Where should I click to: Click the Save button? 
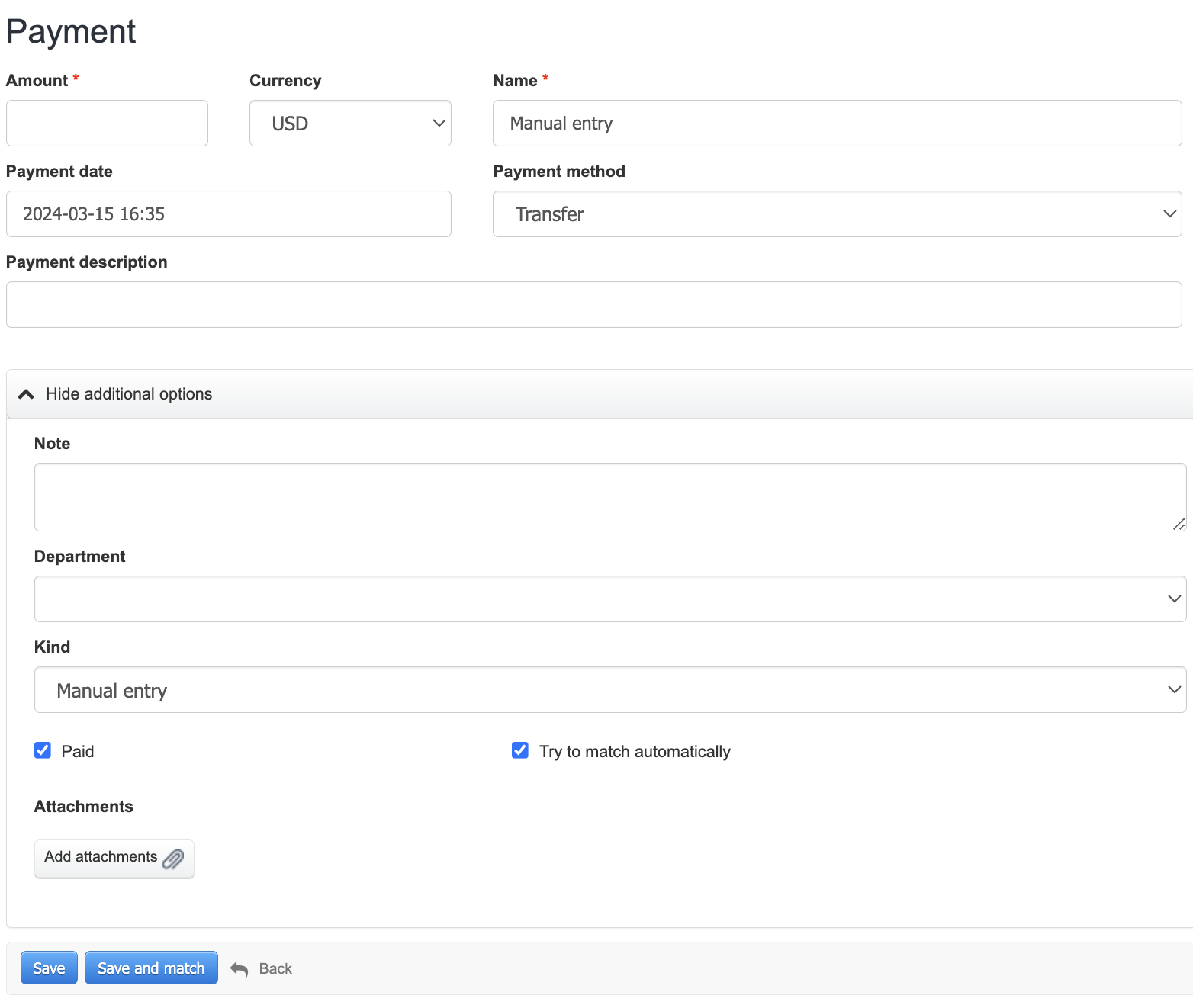click(x=49, y=968)
